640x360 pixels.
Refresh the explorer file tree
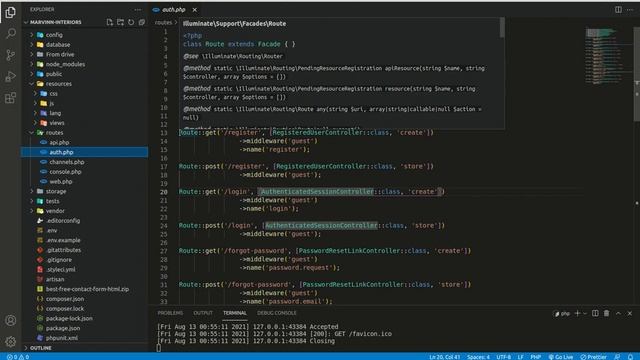coord(131,22)
